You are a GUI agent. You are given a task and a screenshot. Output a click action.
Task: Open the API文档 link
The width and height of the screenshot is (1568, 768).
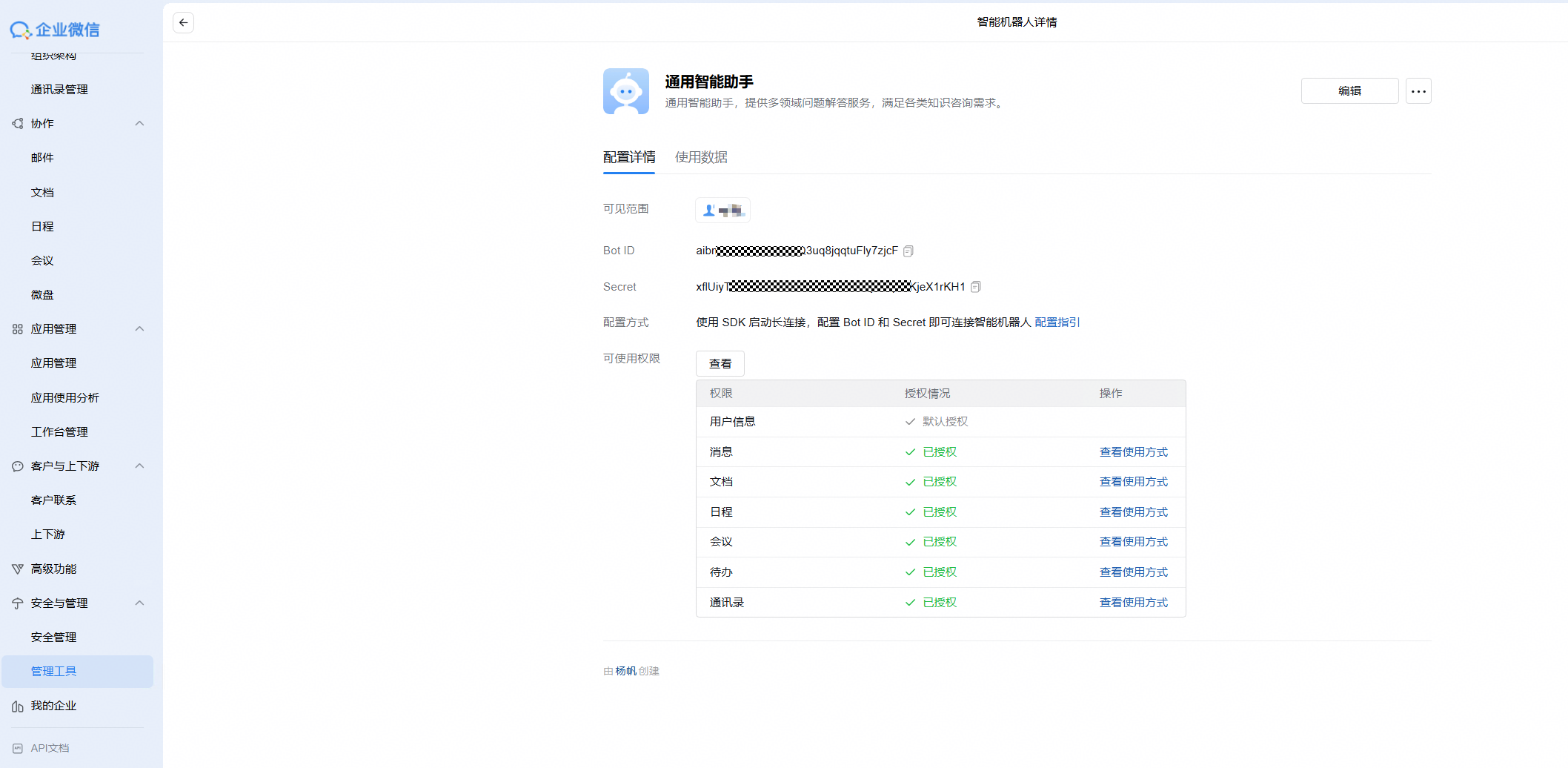pos(50,749)
